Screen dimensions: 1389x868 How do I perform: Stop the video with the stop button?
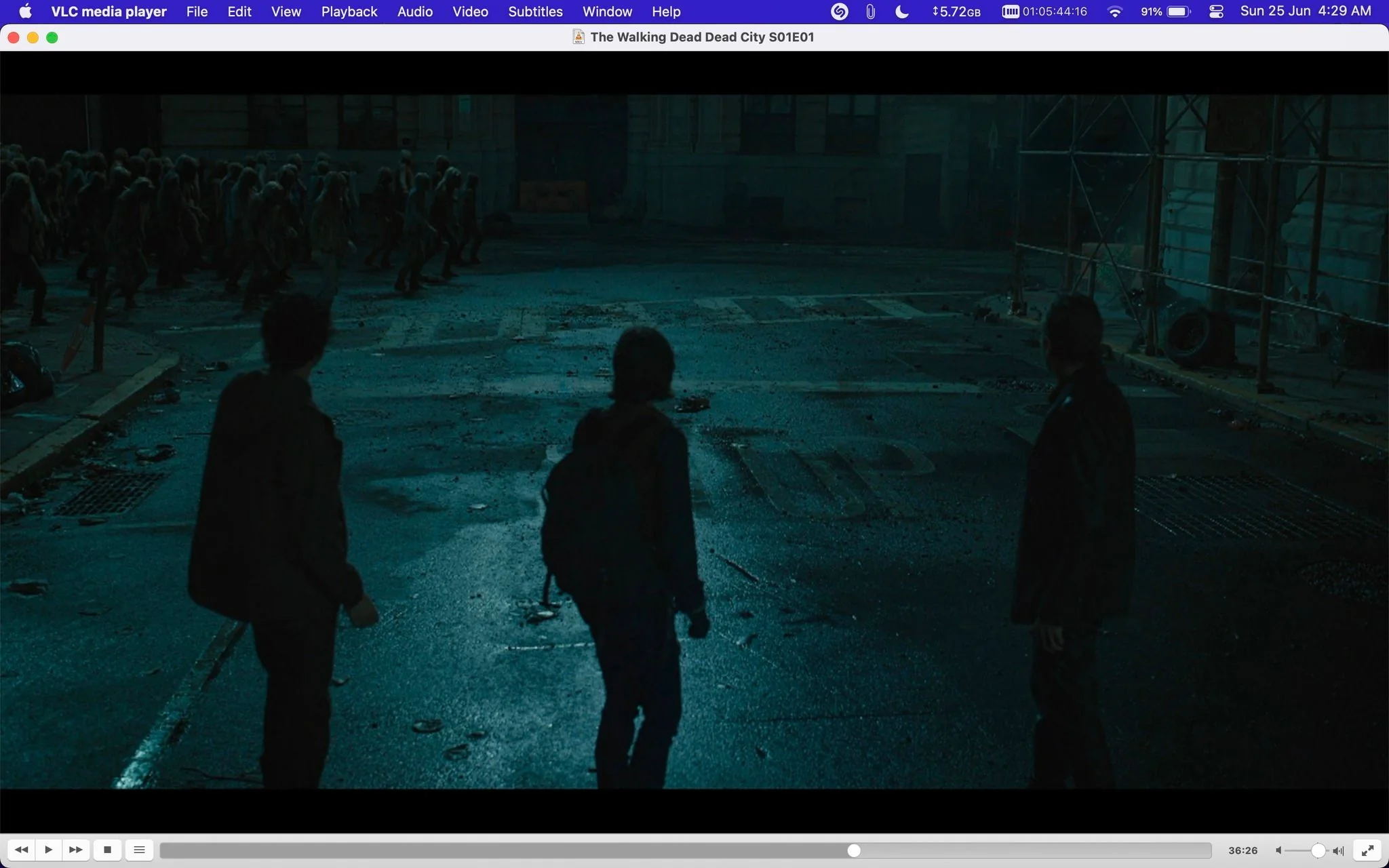107,850
